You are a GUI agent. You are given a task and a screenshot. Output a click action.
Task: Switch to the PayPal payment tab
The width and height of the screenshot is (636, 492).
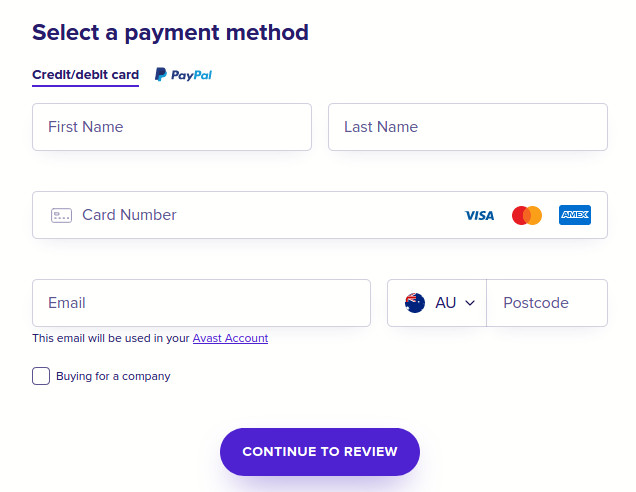pyautogui.click(x=183, y=75)
